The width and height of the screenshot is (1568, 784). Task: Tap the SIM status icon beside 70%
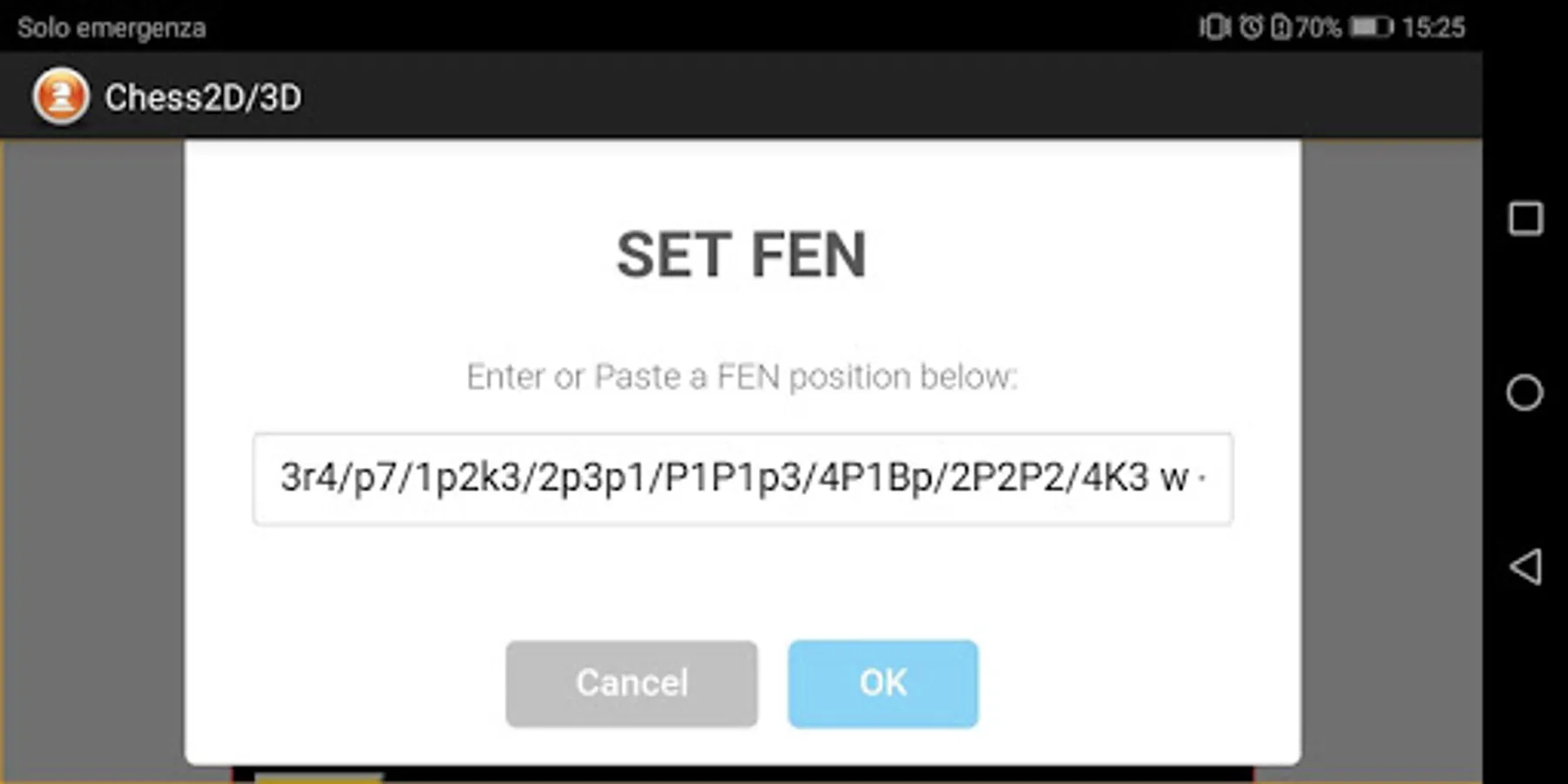tap(1281, 27)
